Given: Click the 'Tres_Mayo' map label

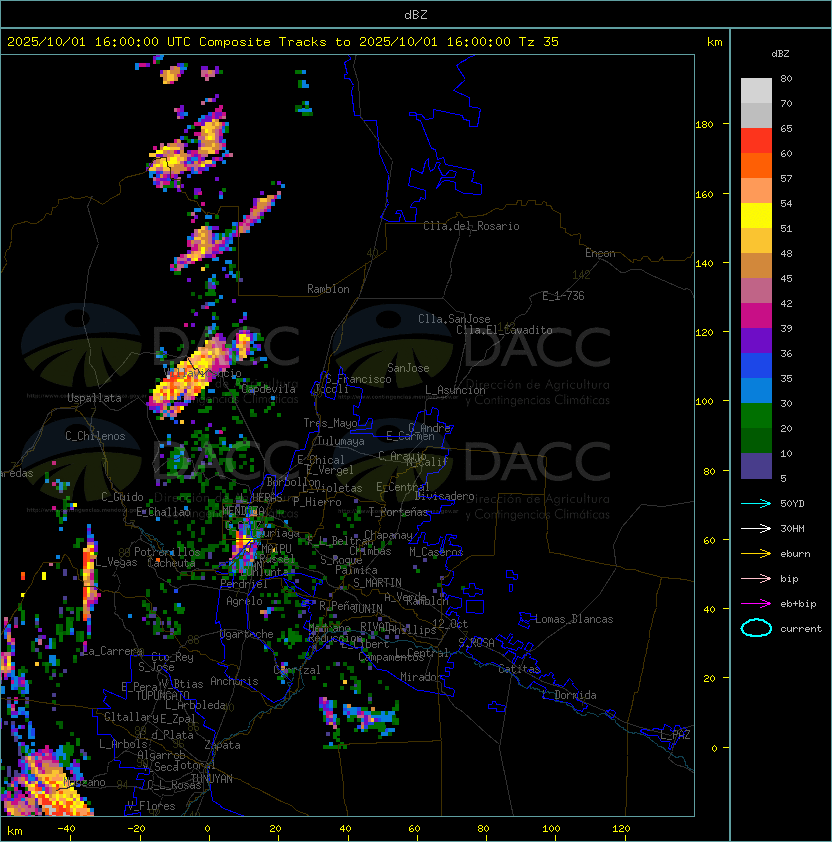Looking at the screenshot, I should tap(330, 423).
